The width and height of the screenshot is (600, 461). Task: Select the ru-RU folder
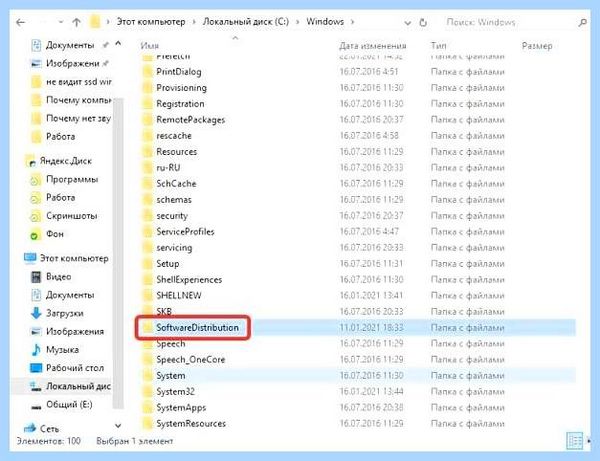pos(168,168)
